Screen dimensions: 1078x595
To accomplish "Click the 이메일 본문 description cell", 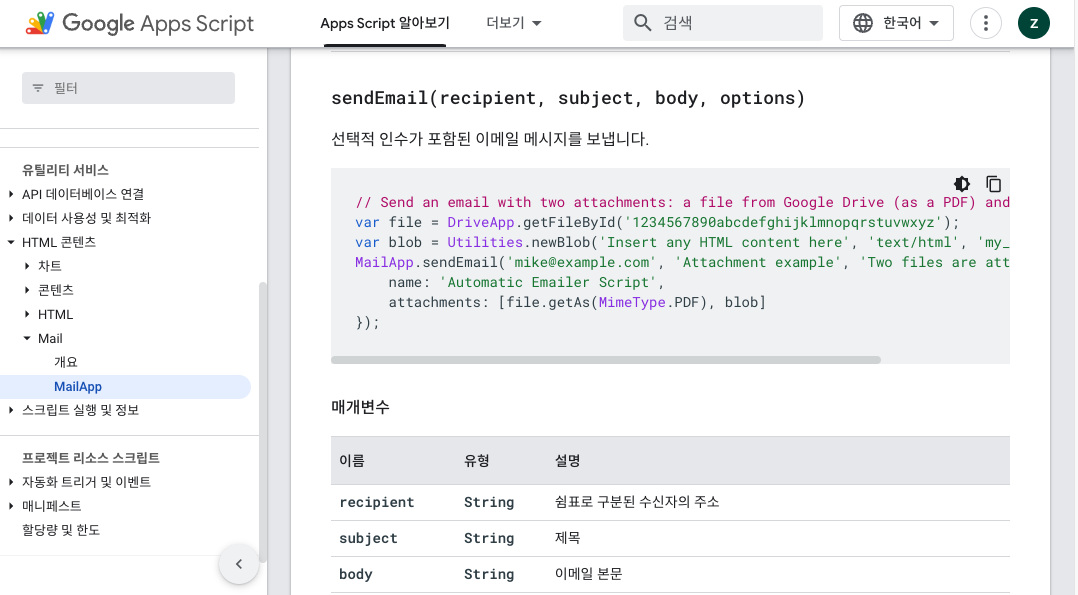I will coord(588,574).
